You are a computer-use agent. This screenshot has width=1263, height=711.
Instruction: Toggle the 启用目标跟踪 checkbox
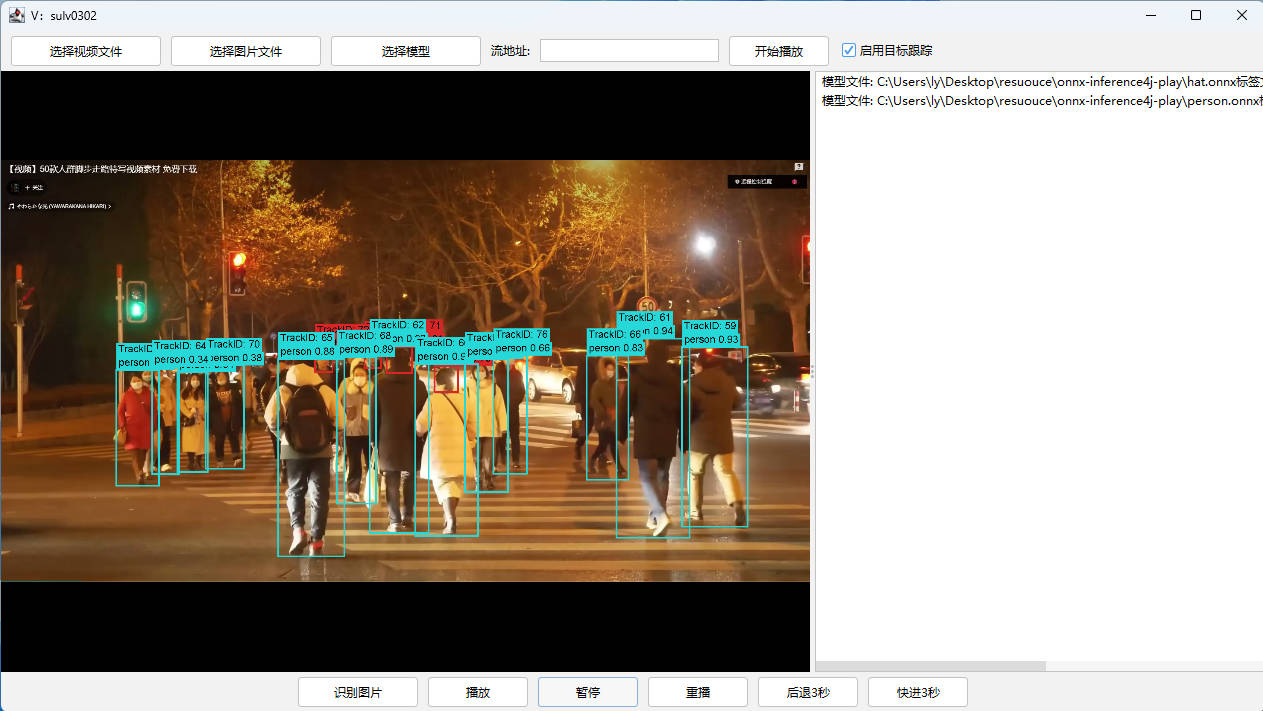(x=849, y=50)
